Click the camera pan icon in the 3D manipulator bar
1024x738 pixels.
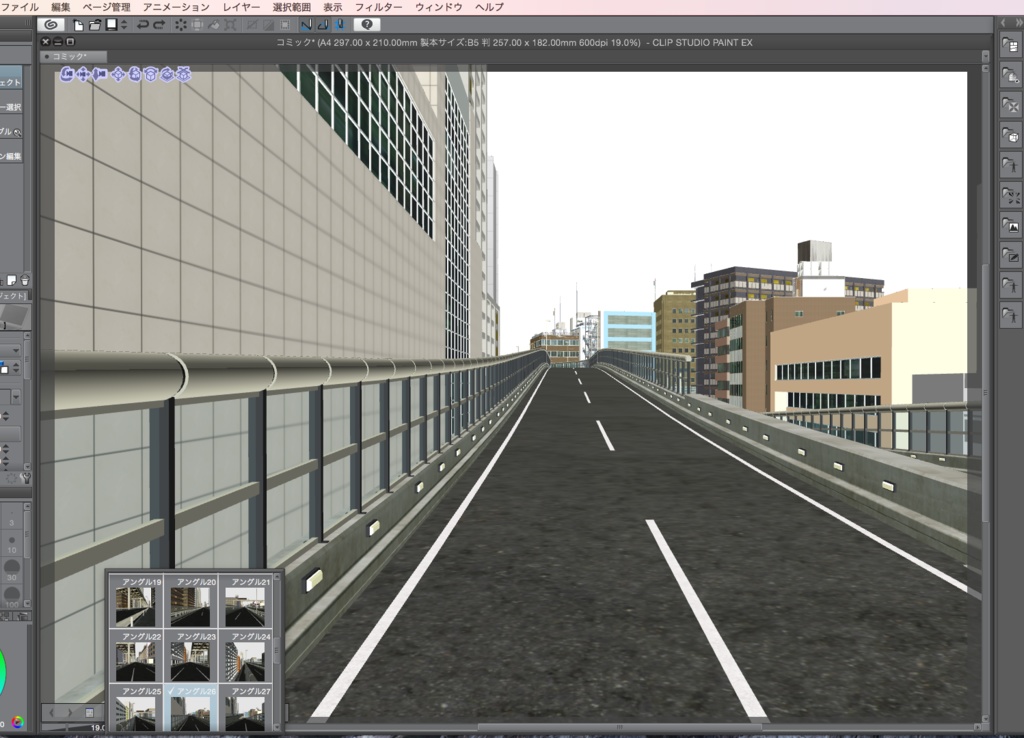tap(83, 74)
